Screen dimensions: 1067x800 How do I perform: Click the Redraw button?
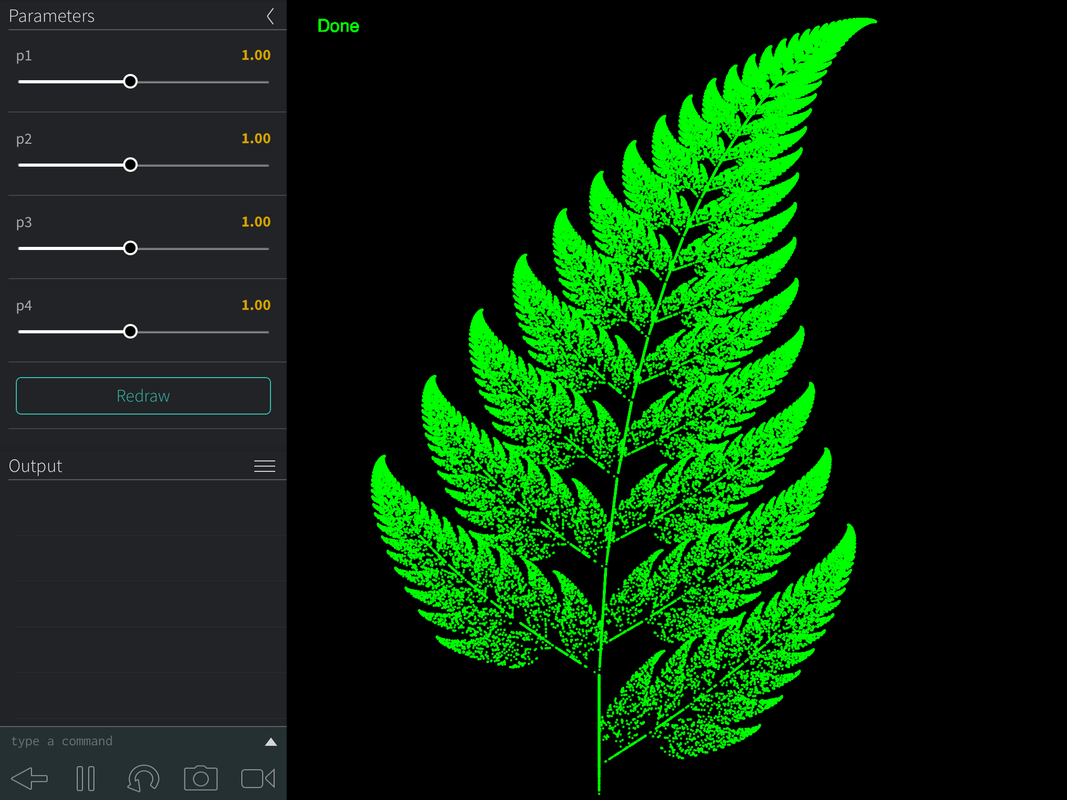click(143, 396)
